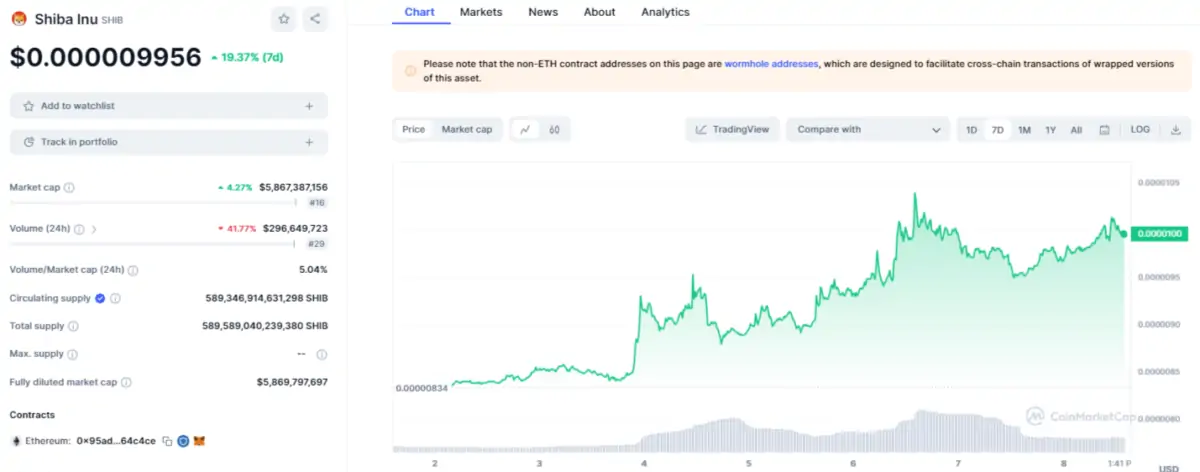Star Shiba Inu as a favorite

(284, 18)
